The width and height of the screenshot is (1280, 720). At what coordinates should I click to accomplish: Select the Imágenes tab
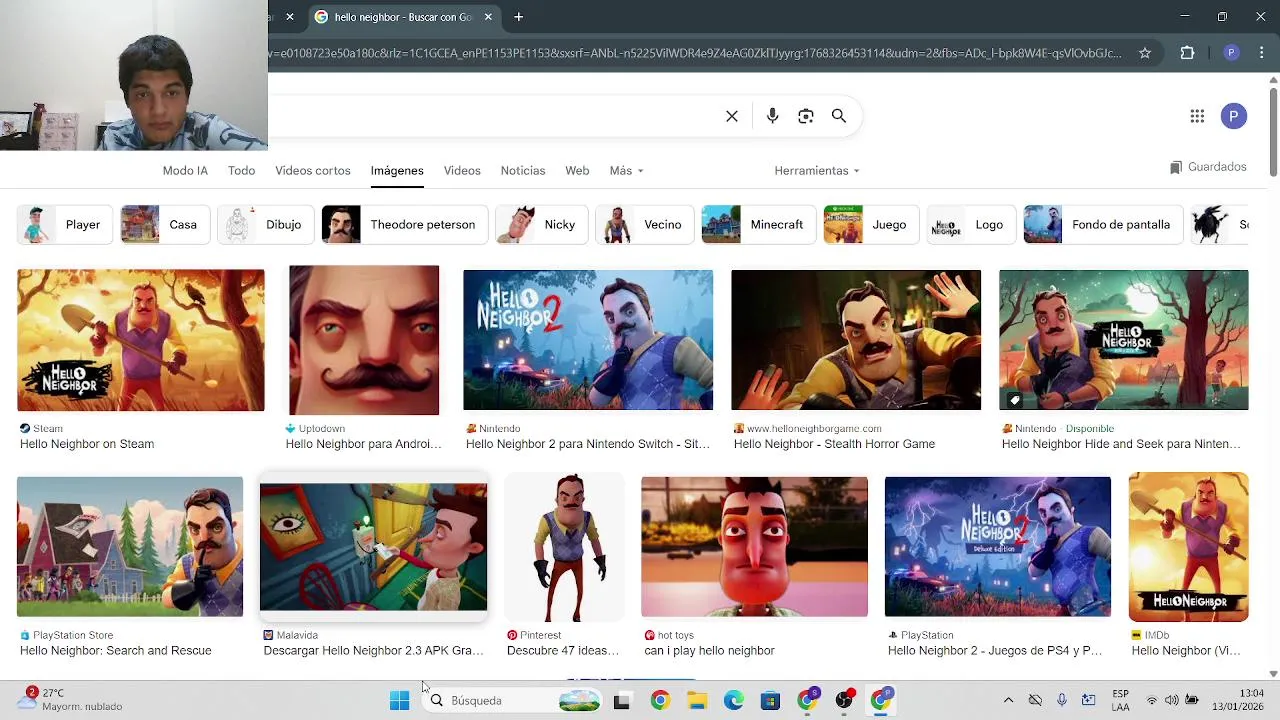(397, 170)
